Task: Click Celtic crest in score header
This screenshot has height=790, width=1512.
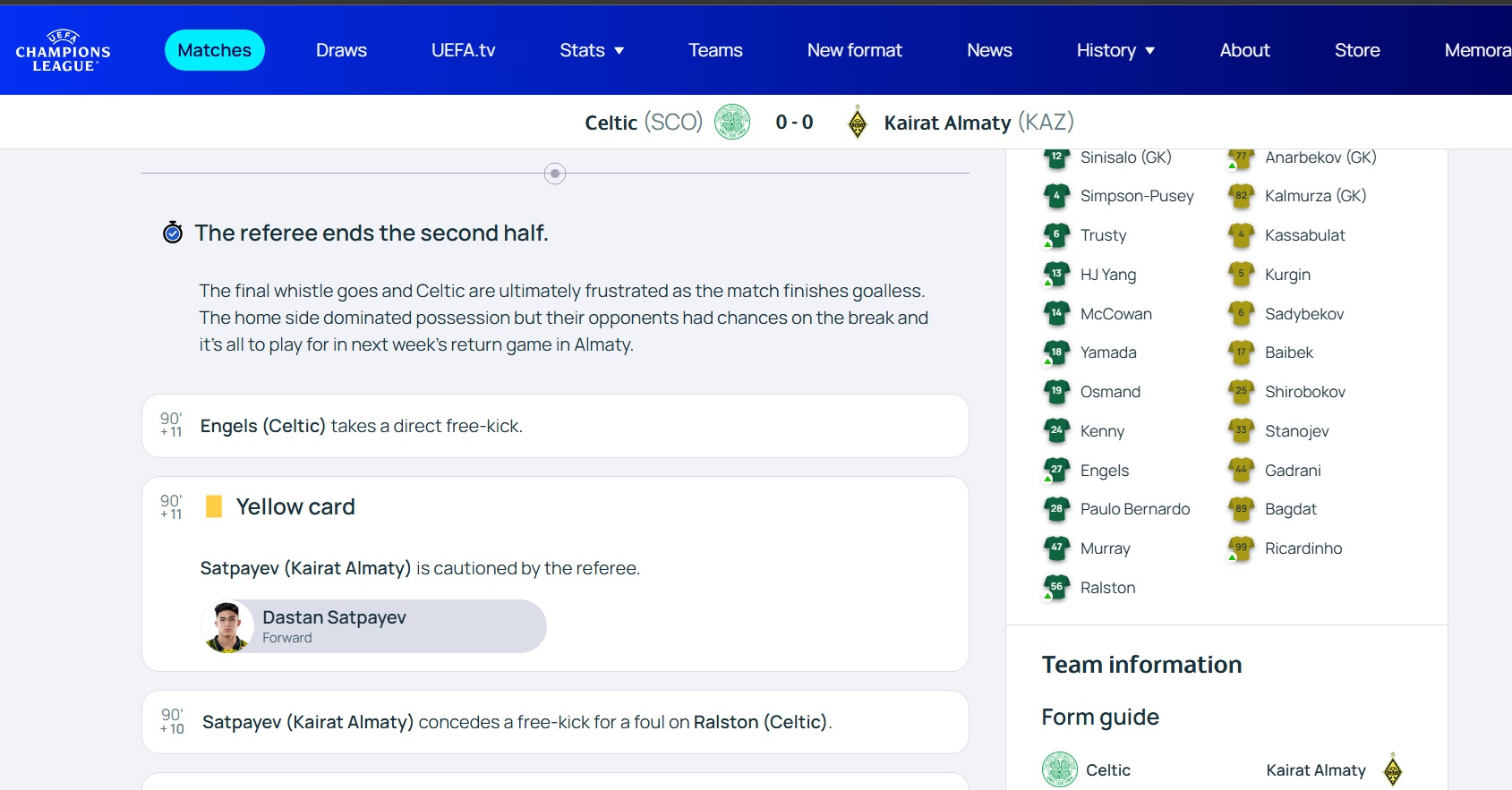Action: (732, 122)
